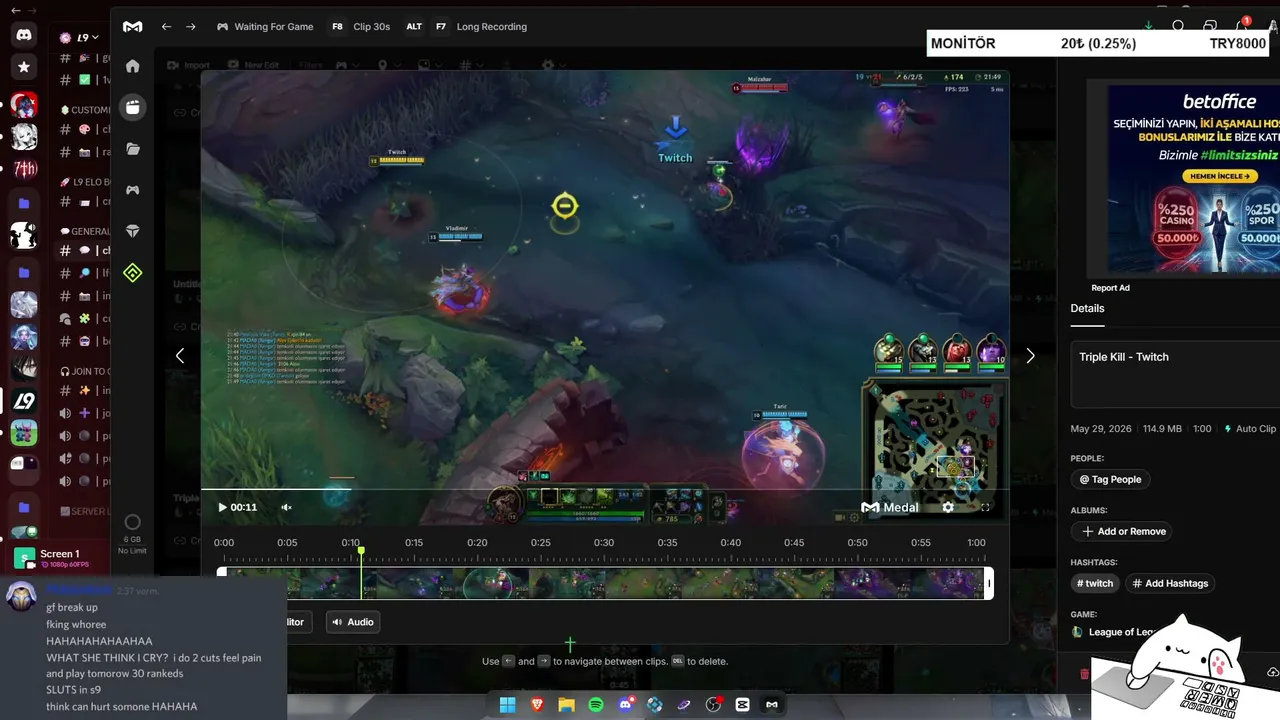
Task: Click the star icon in Discord server rail
Action: pyautogui.click(x=24, y=67)
